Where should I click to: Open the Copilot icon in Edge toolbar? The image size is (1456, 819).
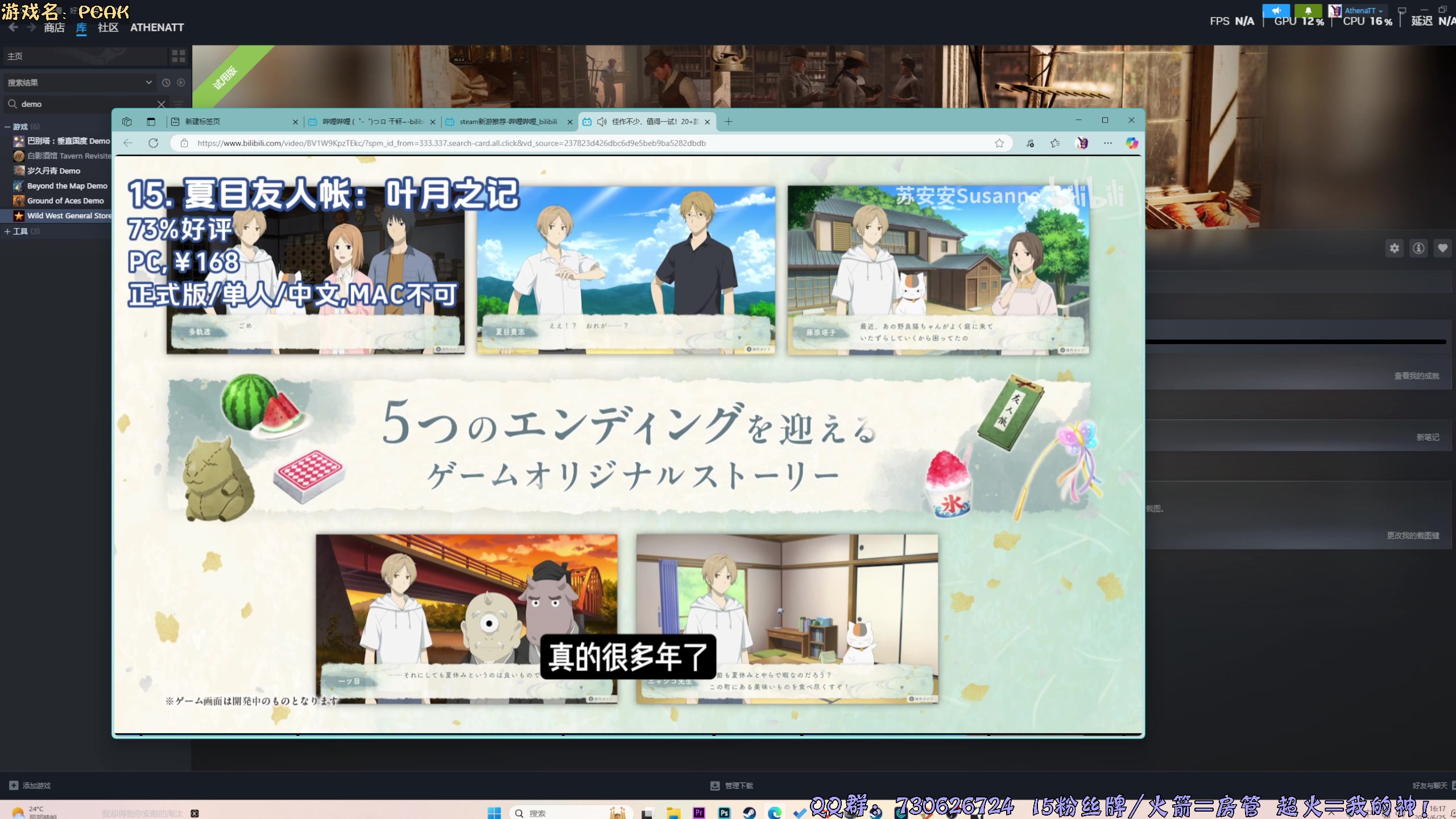1132,143
